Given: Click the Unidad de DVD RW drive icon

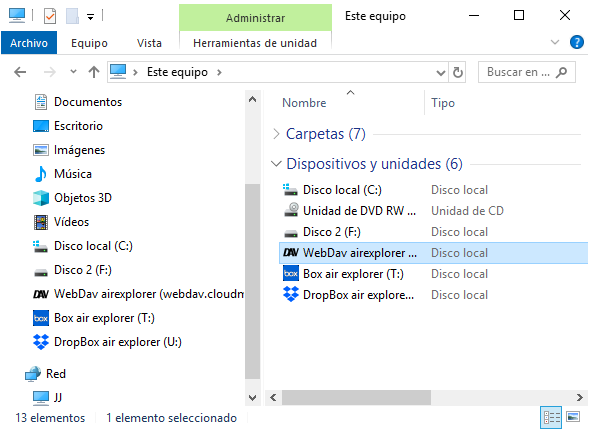Looking at the screenshot, I should click(x=291, y=210).
